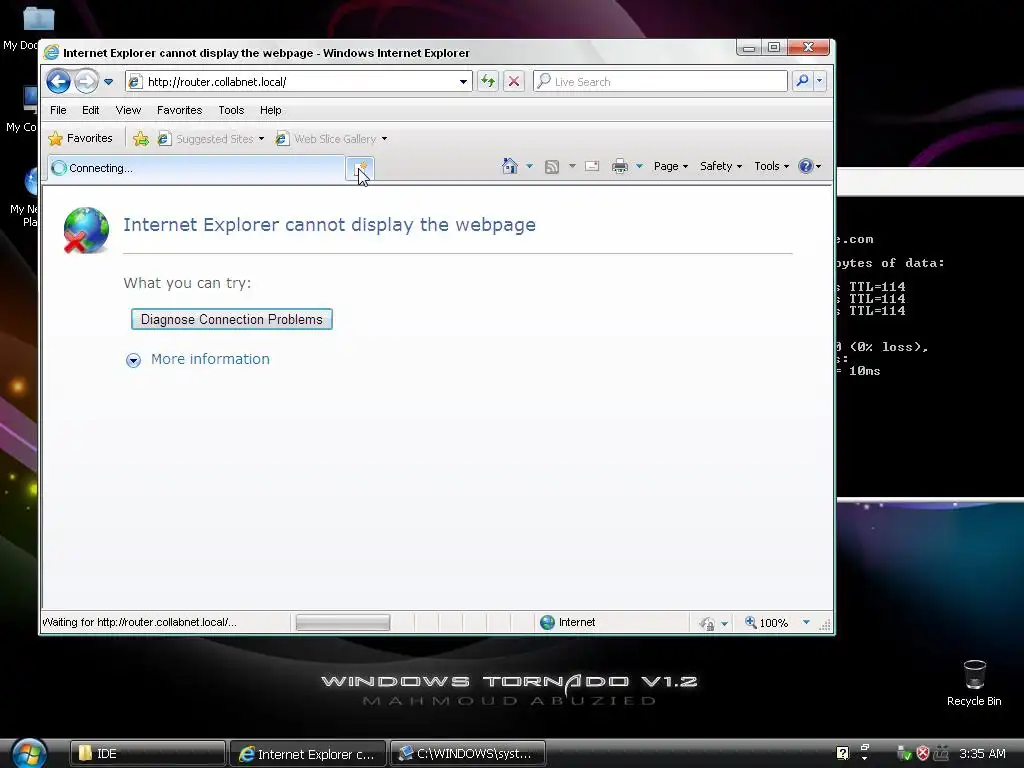This screenshot has height=768, width=1024.
Task: Open the View menu
Action: [x=128, y=110]
